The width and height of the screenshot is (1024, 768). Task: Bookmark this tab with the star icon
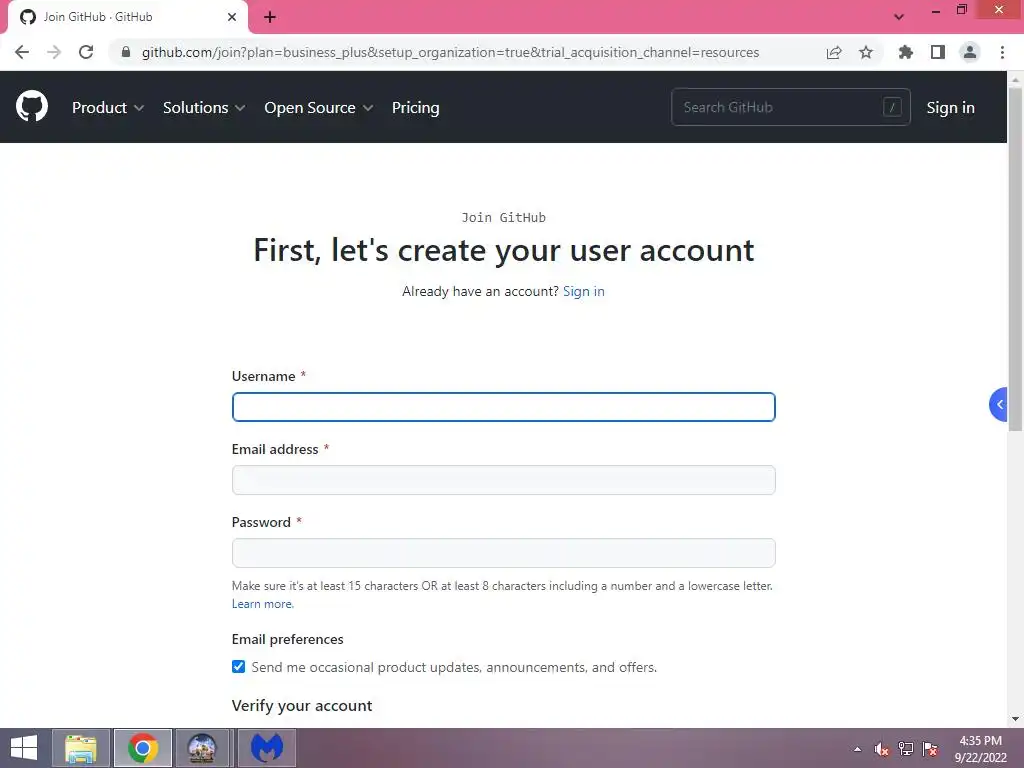pyautogui.click(x=866, y=52)
